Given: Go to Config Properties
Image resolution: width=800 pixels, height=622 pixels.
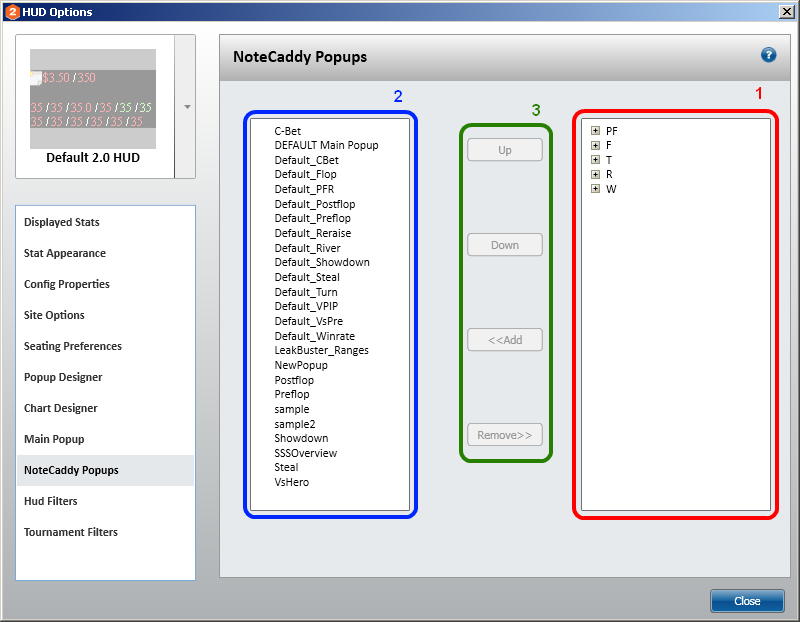Looking at the screenshot, I should coord(105,284).
